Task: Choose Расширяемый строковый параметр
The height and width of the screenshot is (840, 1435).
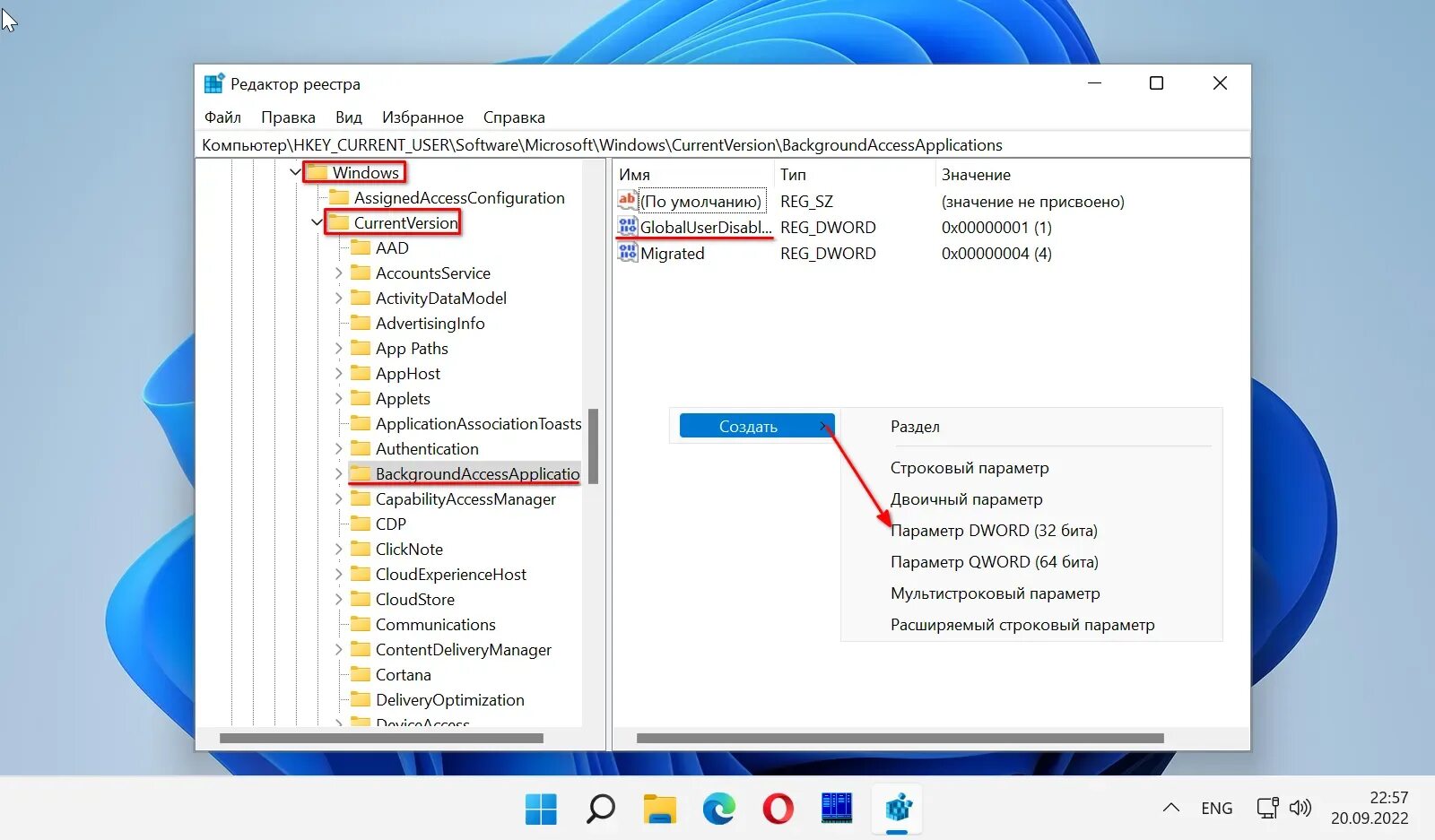Action: pos(1022,625)
